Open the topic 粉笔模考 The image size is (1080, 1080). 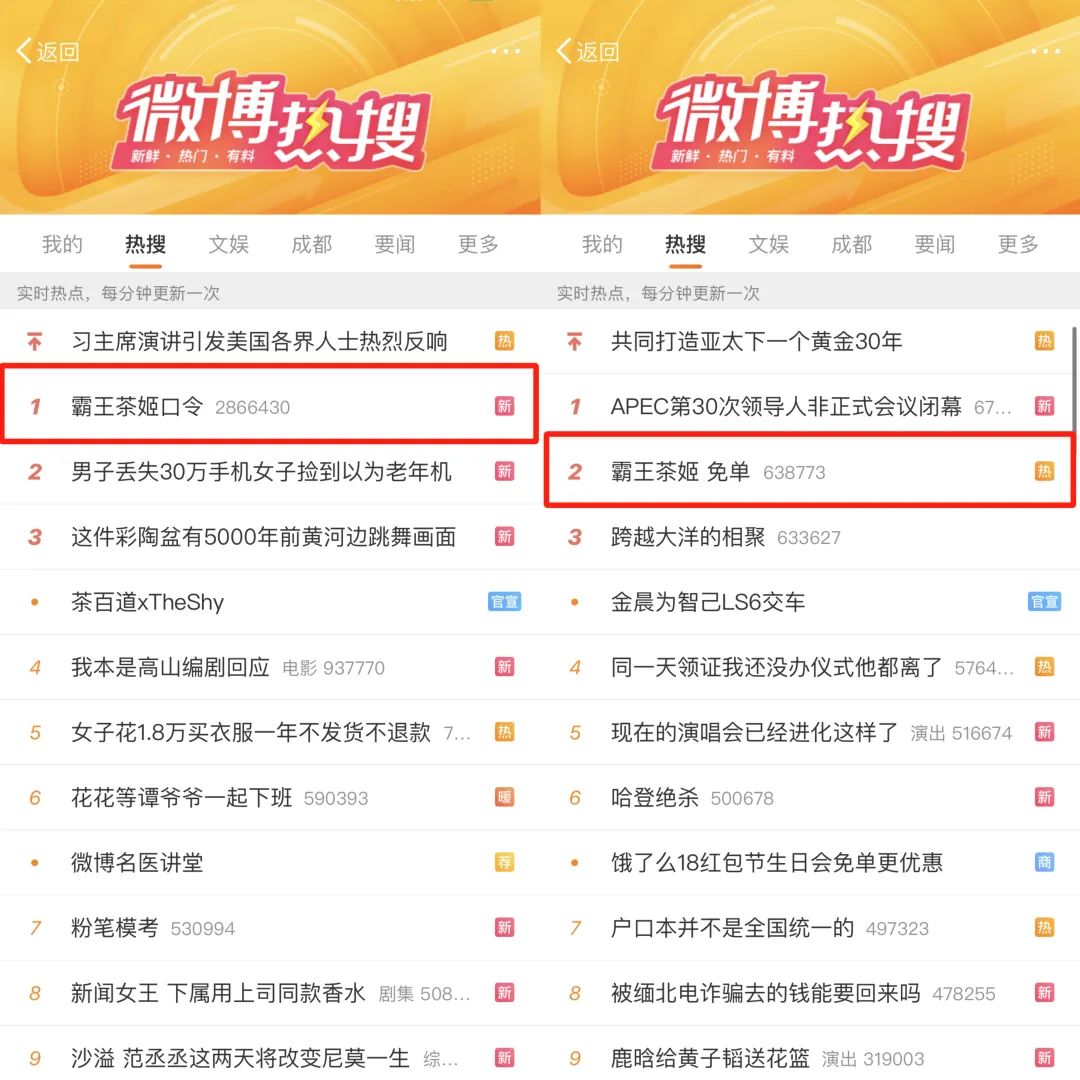(270, 928)
